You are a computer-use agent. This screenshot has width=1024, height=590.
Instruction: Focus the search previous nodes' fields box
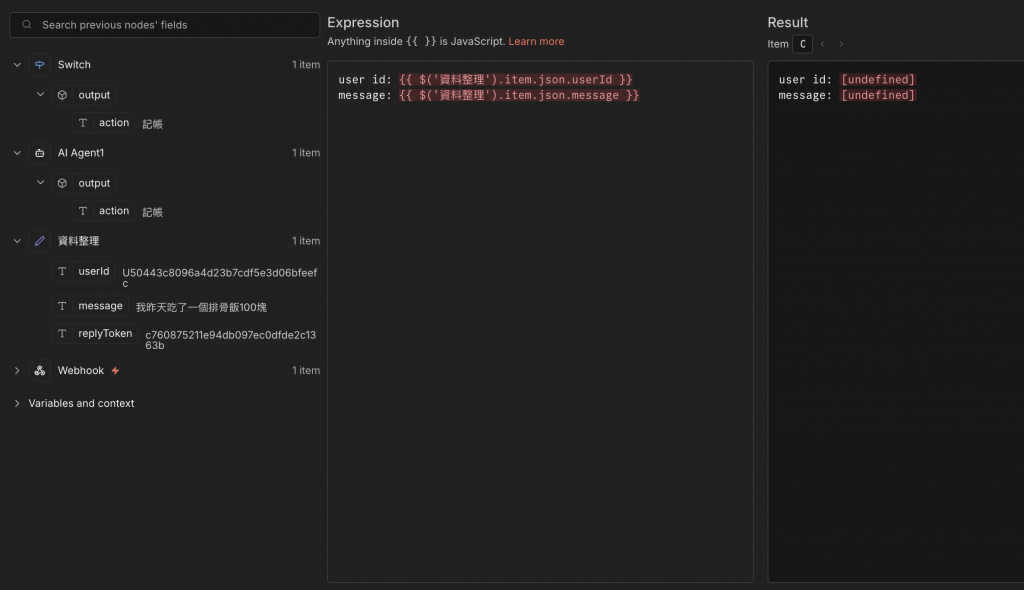[165, 25]
